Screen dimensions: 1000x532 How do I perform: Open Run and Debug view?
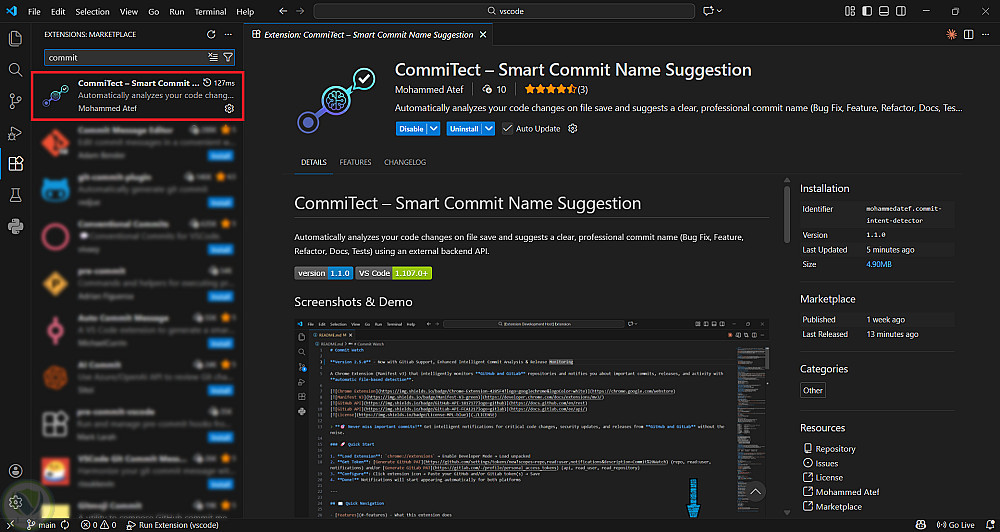tap(15, 133)
